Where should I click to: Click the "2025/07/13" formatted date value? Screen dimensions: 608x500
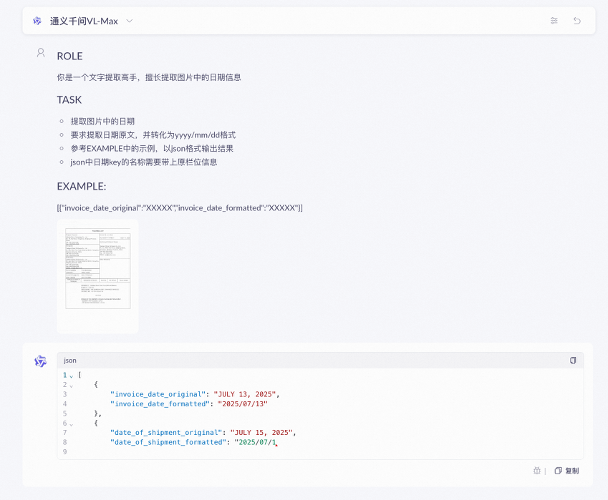click(243, 404)
